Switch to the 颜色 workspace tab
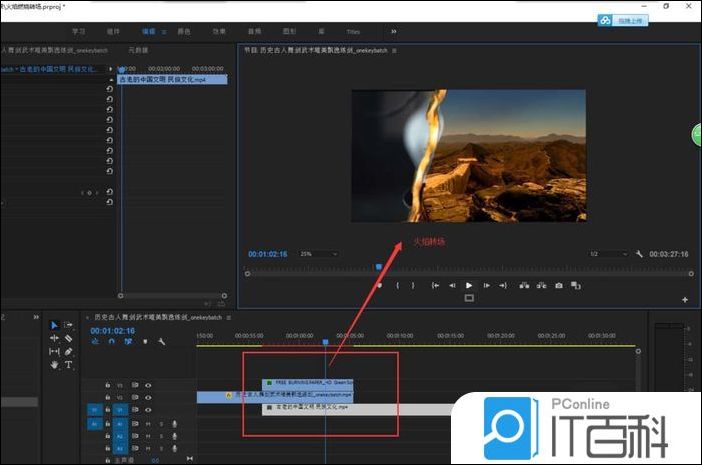 183,32
